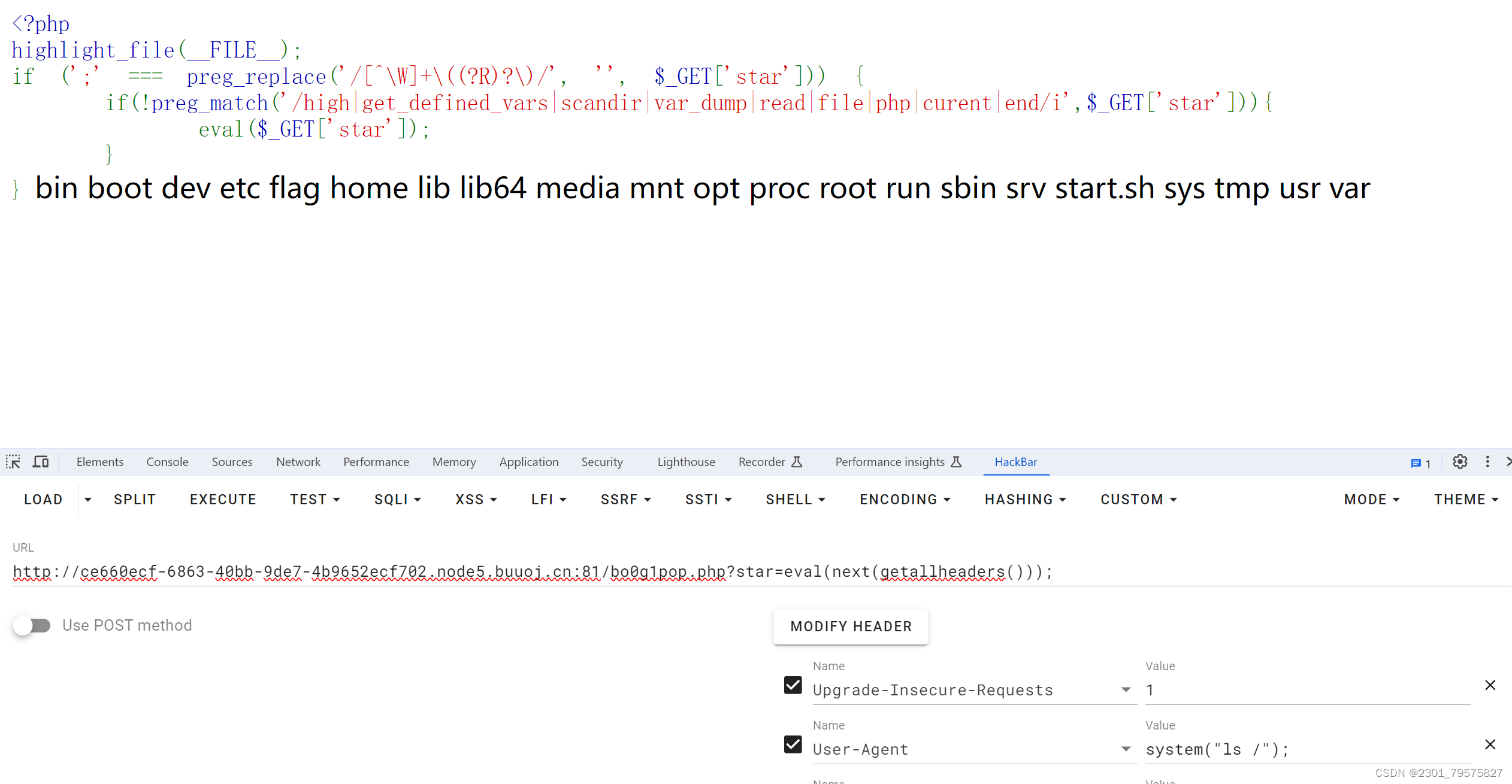Remove the User-Agent header row
The image size is (1512, 784).
[x=1490, y=744]
